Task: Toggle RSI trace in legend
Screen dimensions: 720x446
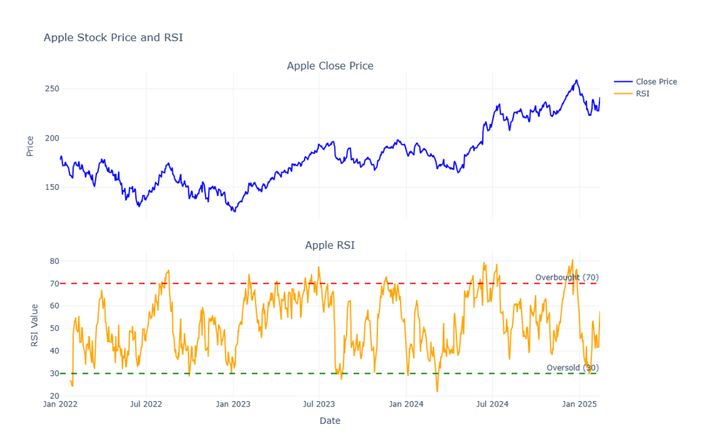Action: click(643, 93)
